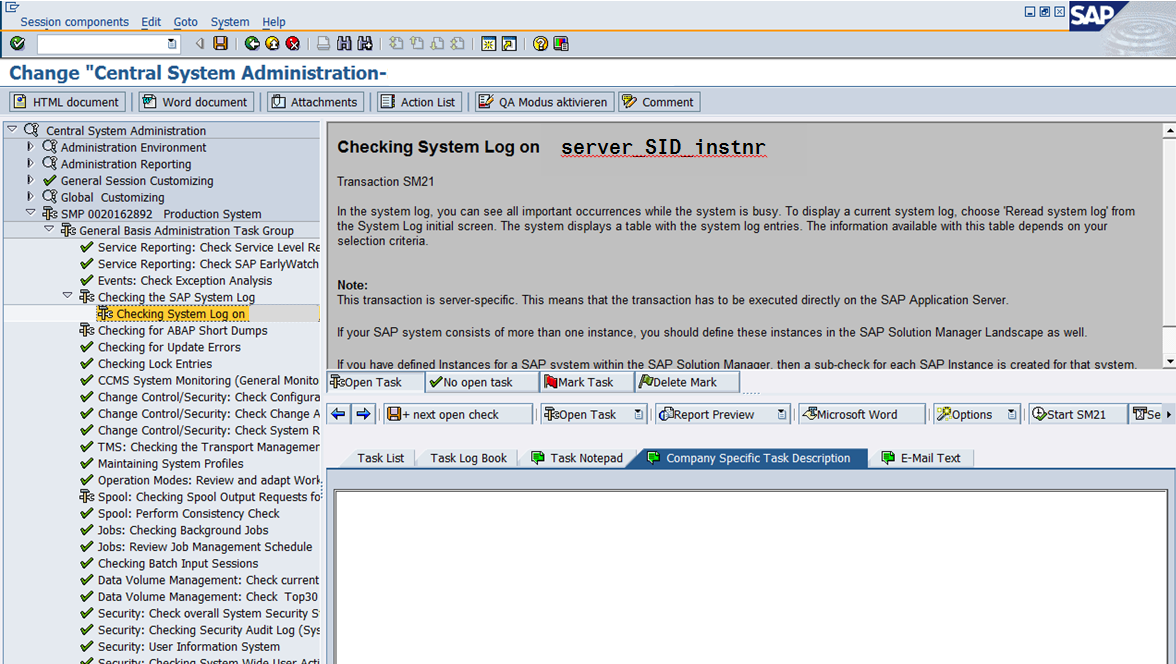Click the Generate Shortcut icon
The height and width of the screenshot is (664, 1176).
click(509, 44)
